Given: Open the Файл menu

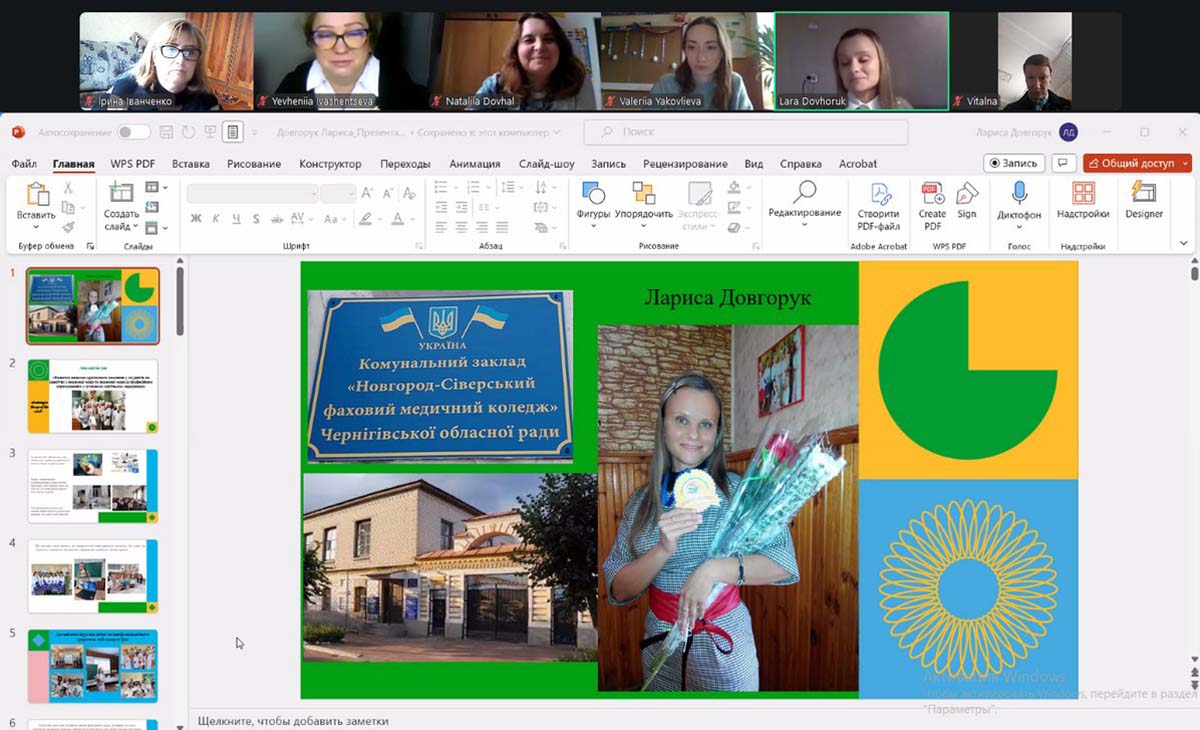Looking at the screenshot, I should click(24, 164).
